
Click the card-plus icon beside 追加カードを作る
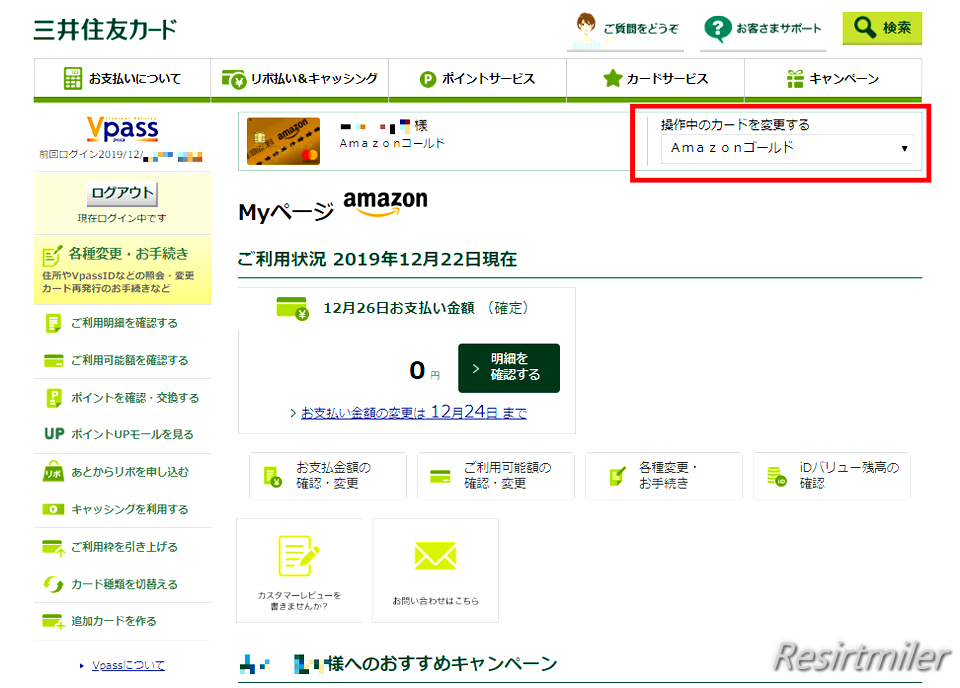point(53,622)
